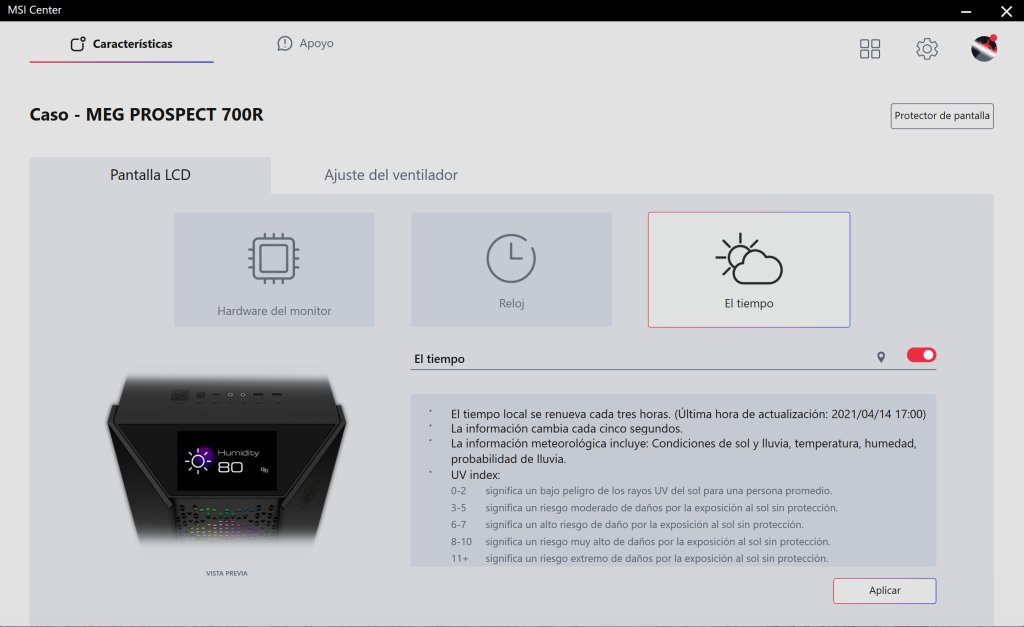Click the '8-10' UV range row
This screenshot has height=627, width=1024.
click(641, 541)
